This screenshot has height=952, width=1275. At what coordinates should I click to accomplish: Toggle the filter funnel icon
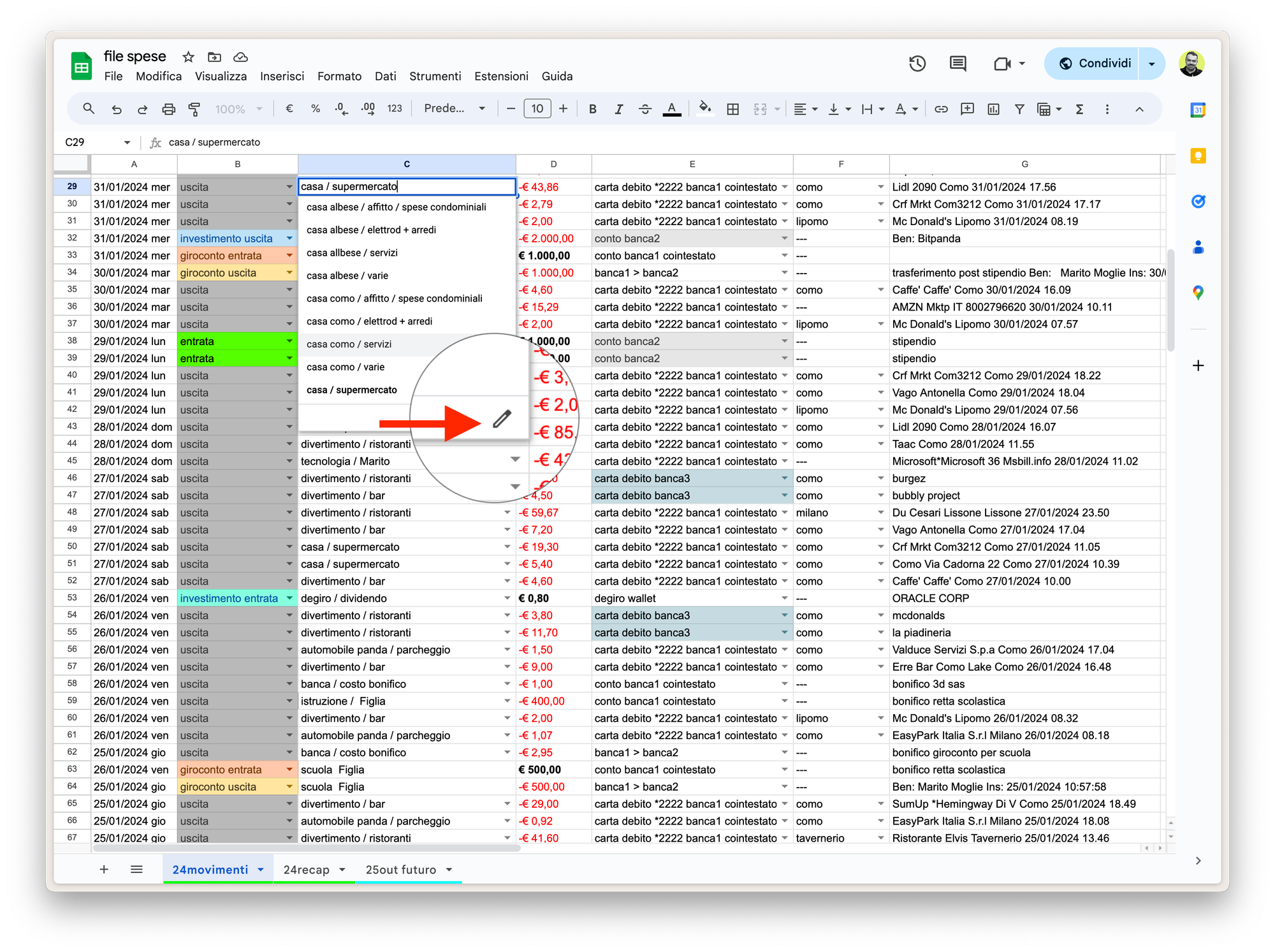pos(1019,109)
